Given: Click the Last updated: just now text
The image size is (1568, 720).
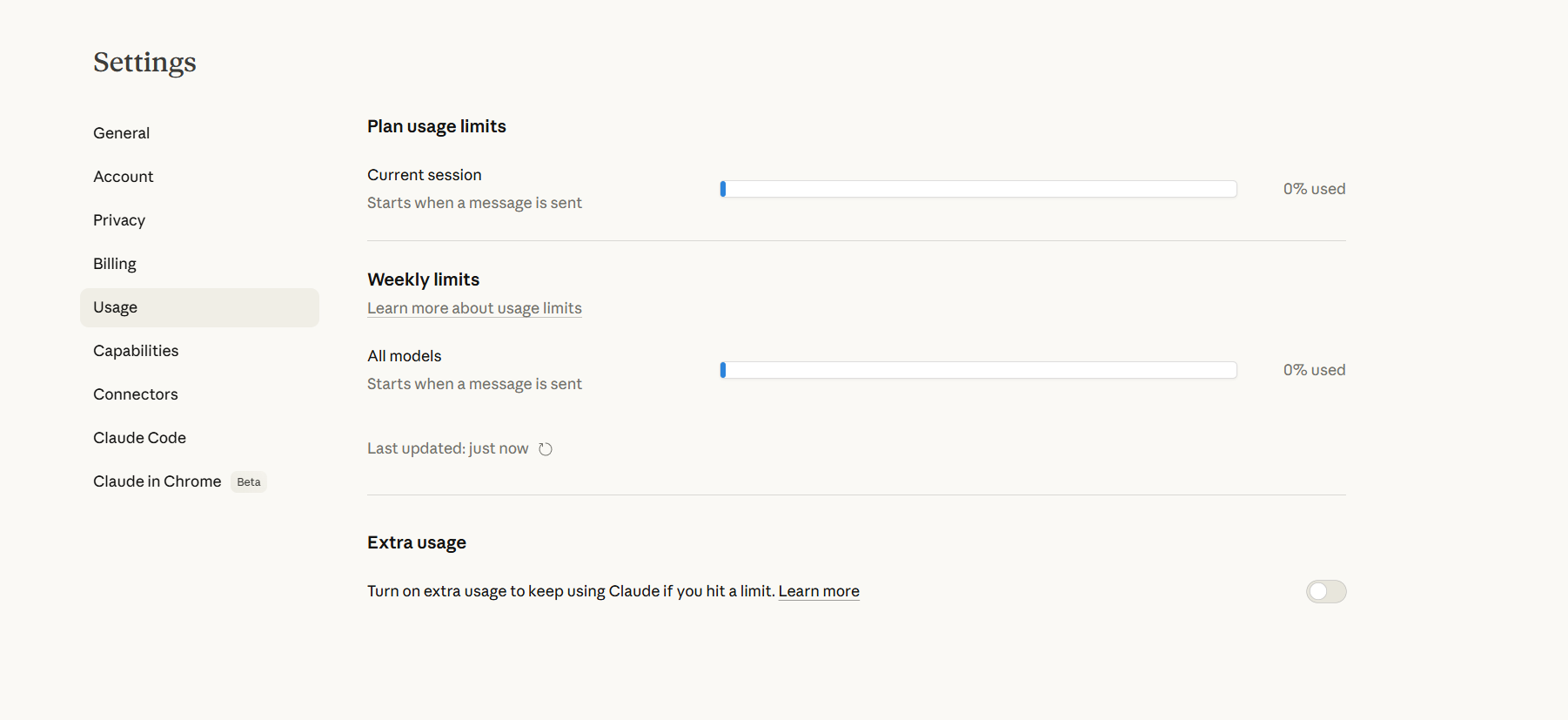Looking at the screenshot, I should [x=448, y=448].
